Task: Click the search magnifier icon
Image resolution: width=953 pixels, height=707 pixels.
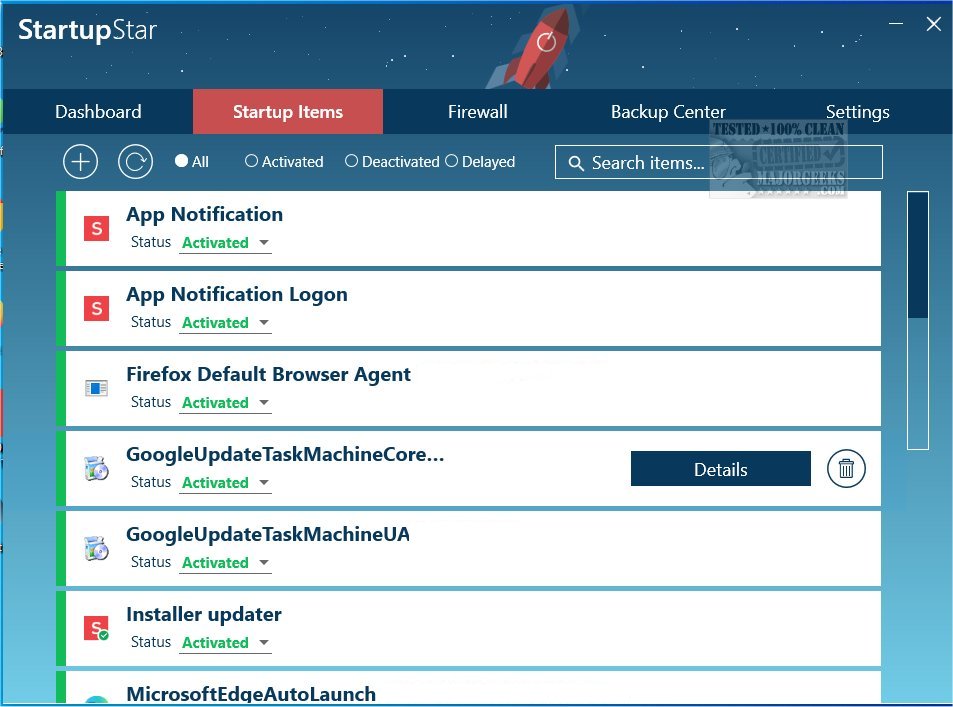Action: tap(576, 163)
